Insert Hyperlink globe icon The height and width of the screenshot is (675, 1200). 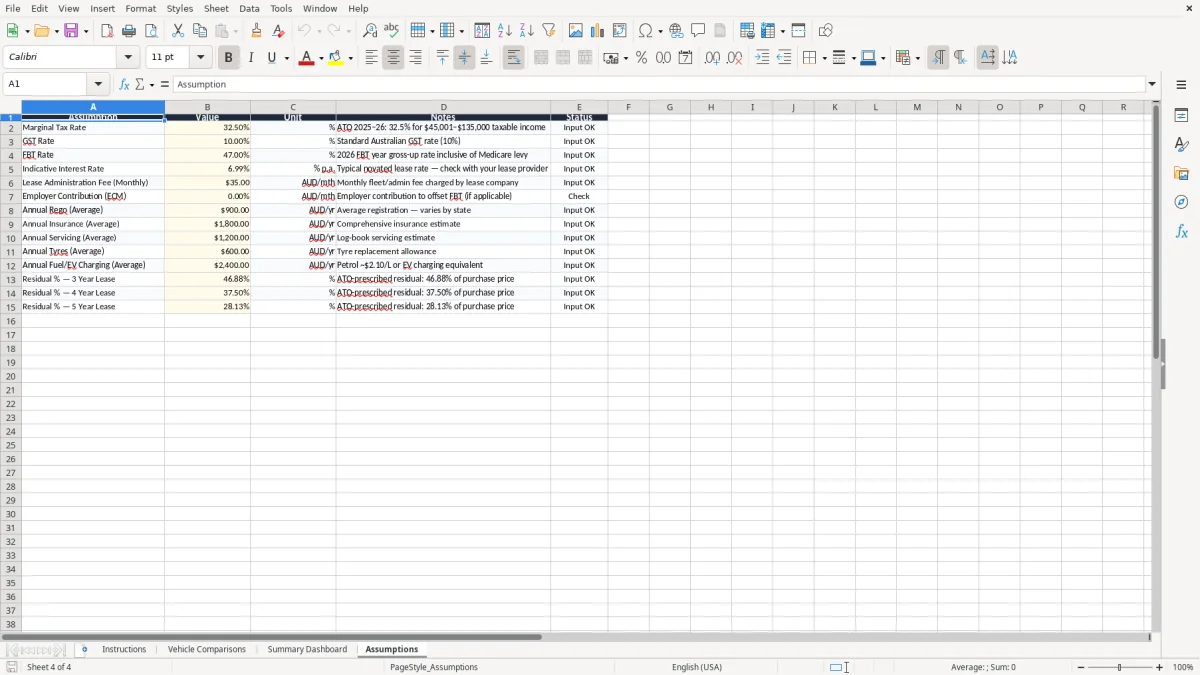click(676, 31)
